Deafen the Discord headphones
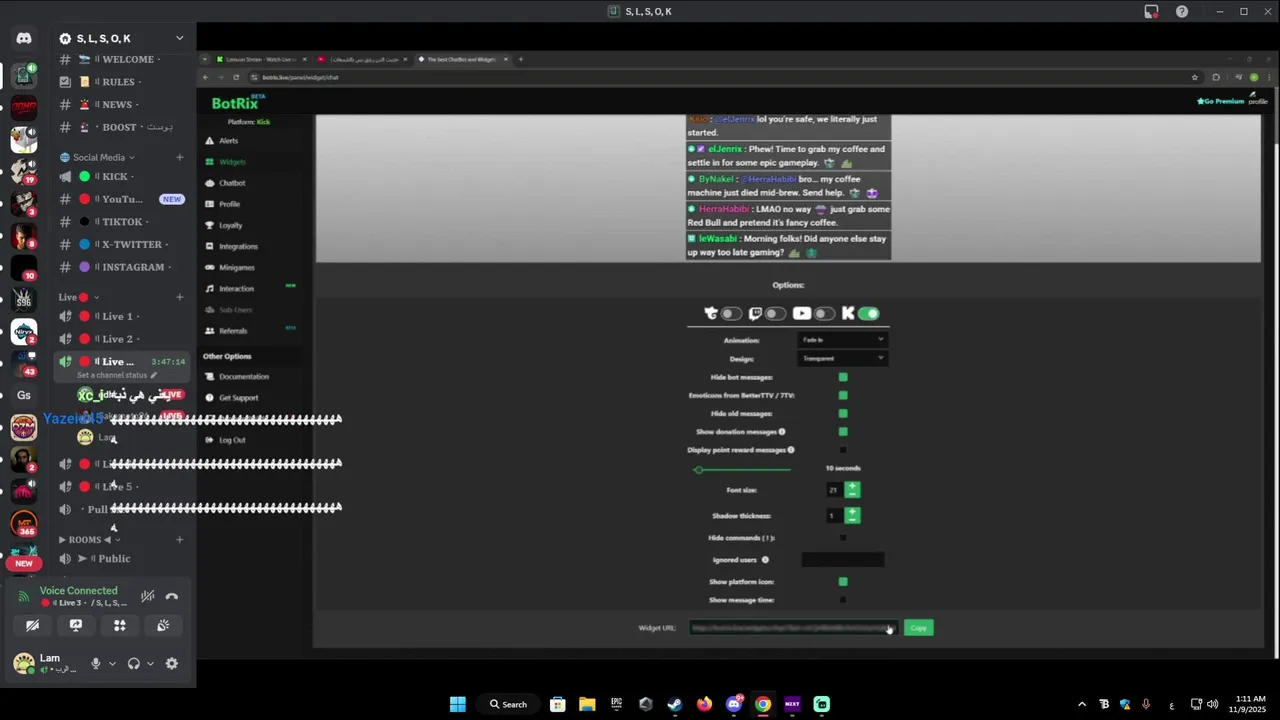The width and height of the screenshot is (1280, 720). [134, 663]
